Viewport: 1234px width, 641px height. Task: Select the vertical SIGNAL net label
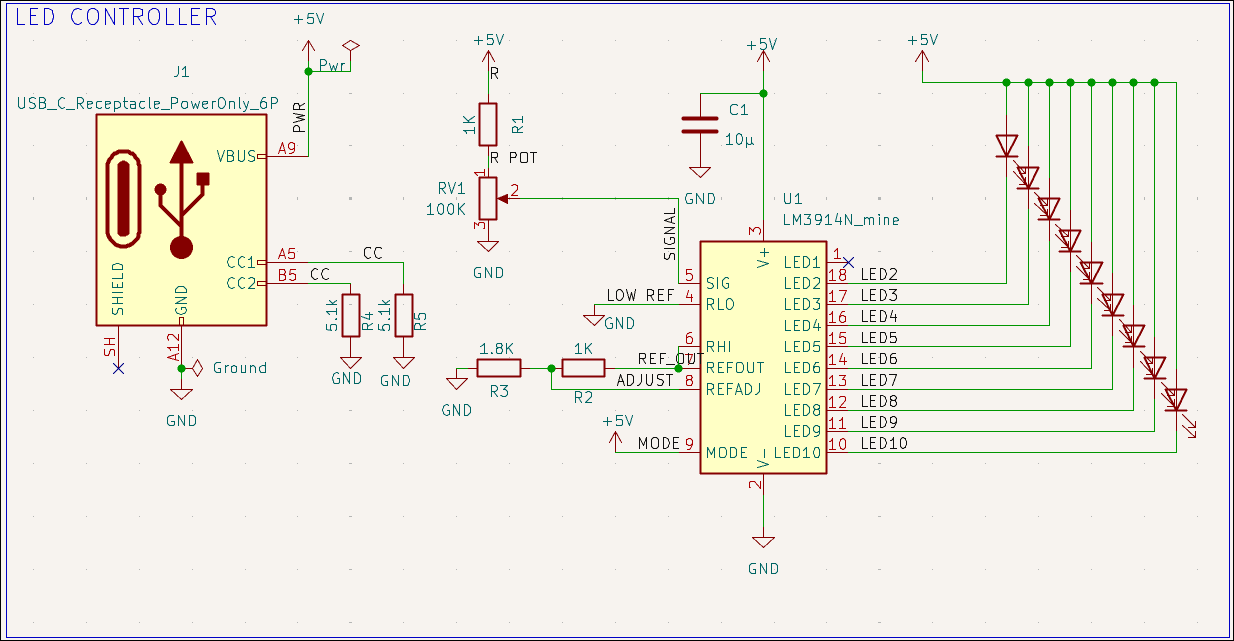click(670, 234)
